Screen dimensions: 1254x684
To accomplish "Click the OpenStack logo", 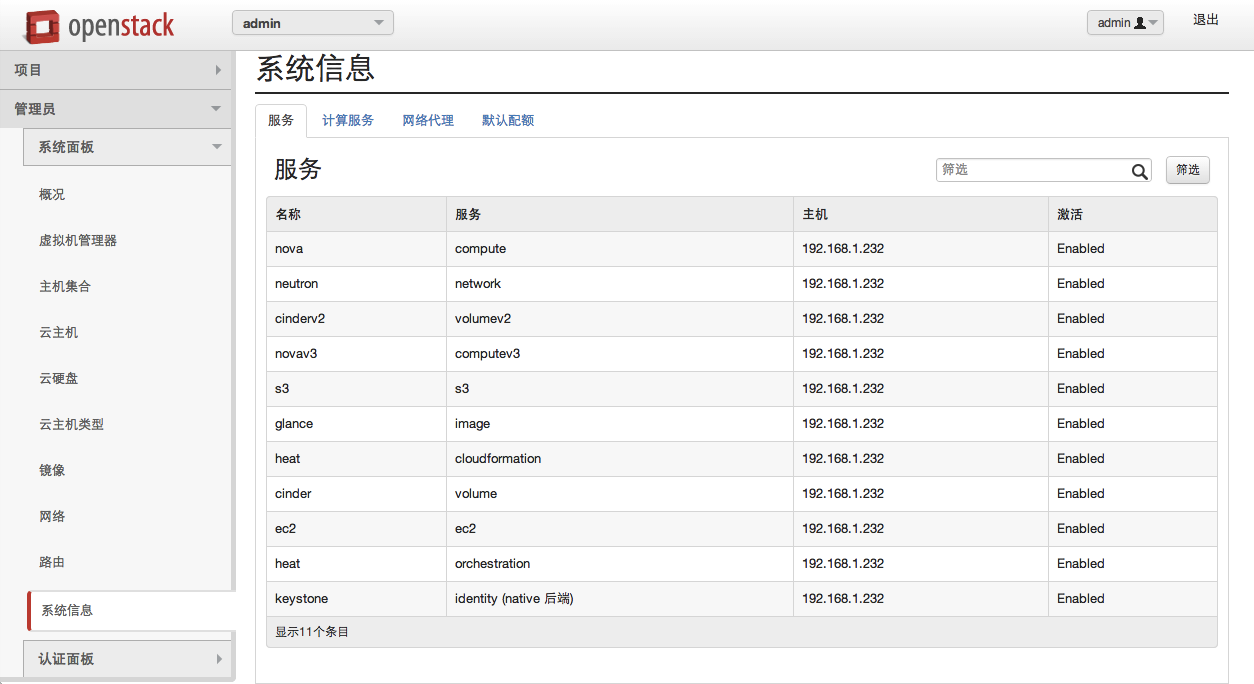I will pyautogui.click(x=100, y=26).
